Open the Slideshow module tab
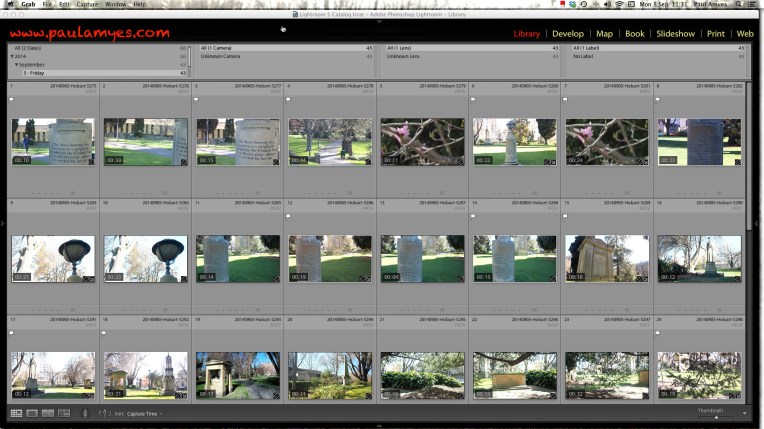The width and height of the screenshot is (764, 429). [x=675, y=34]
